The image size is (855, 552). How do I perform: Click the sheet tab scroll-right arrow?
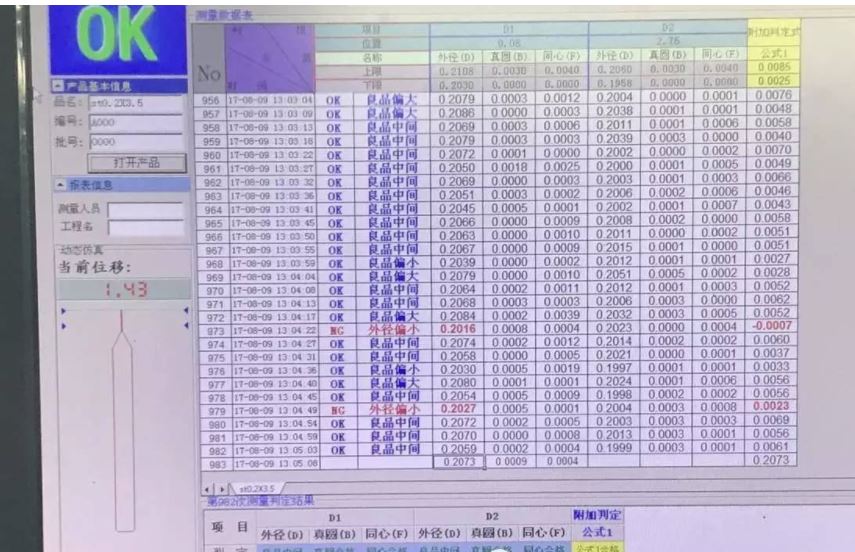[x=222, y=489]
